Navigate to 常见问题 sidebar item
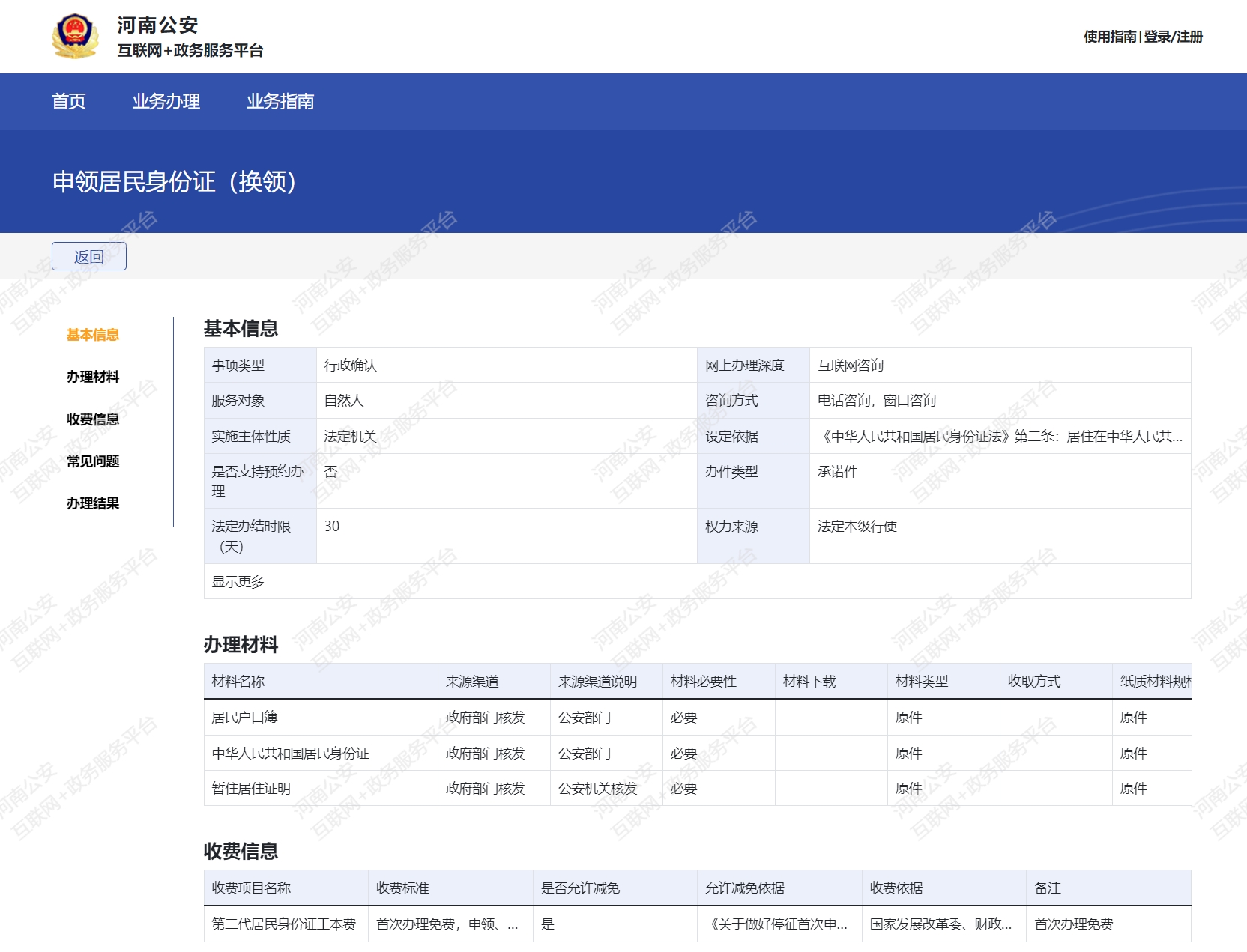The width and height of the screenshot is (1247, 952). click(93, 461)
